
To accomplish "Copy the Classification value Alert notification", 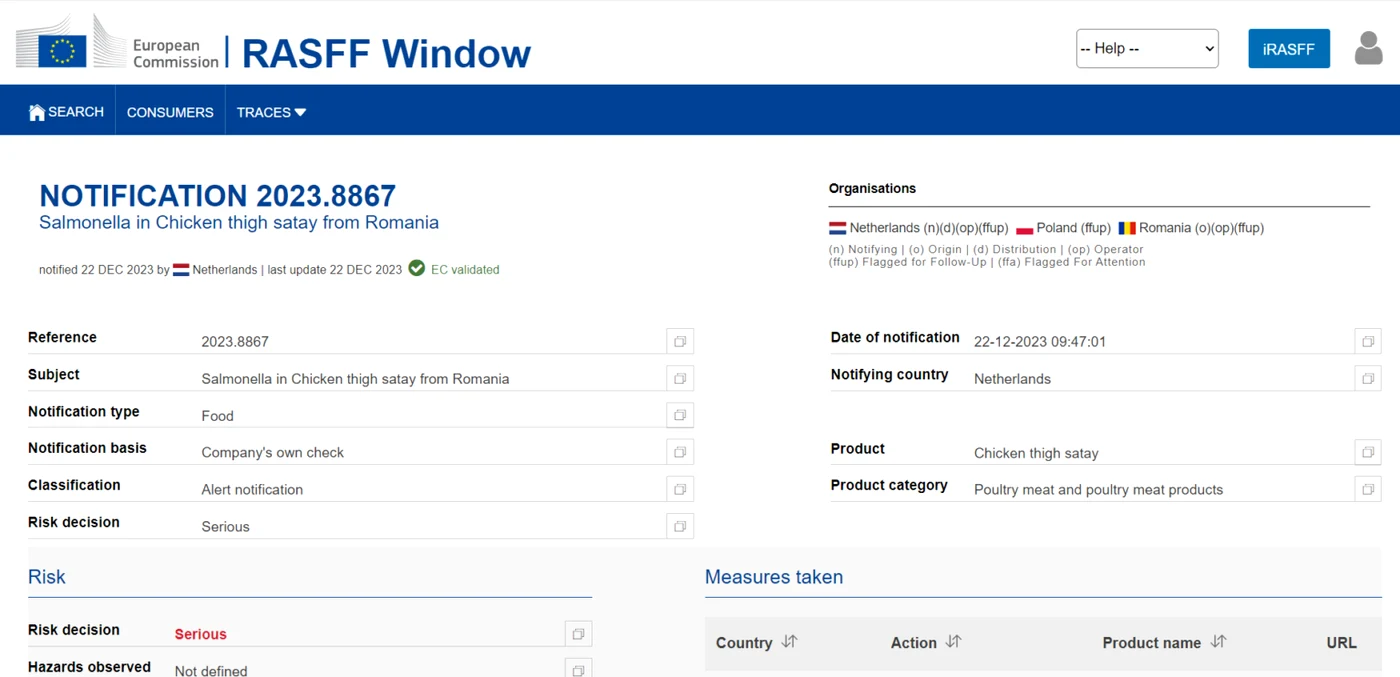I will [680, 489].
